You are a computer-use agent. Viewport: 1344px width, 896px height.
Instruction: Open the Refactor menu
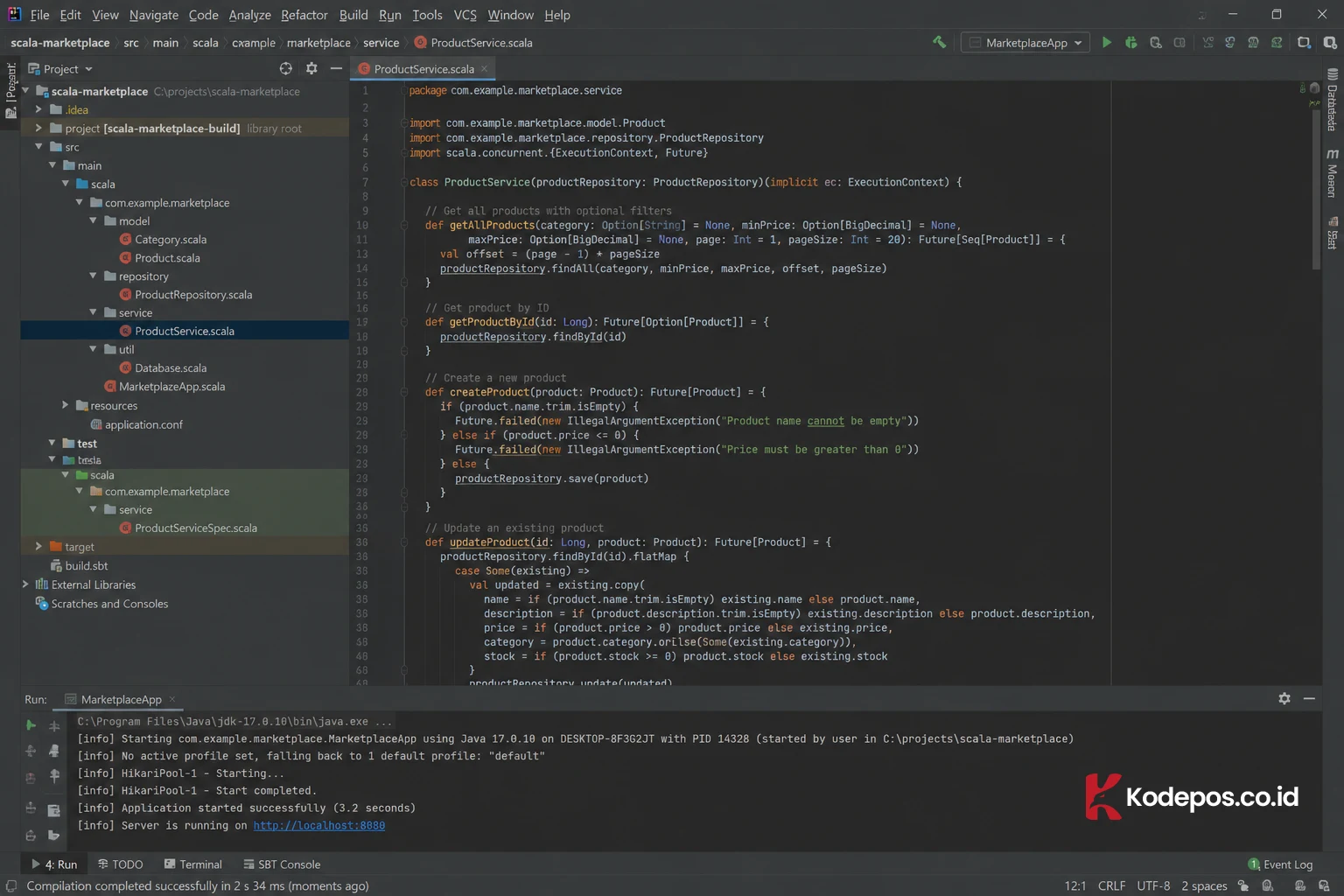click(304, 15)
